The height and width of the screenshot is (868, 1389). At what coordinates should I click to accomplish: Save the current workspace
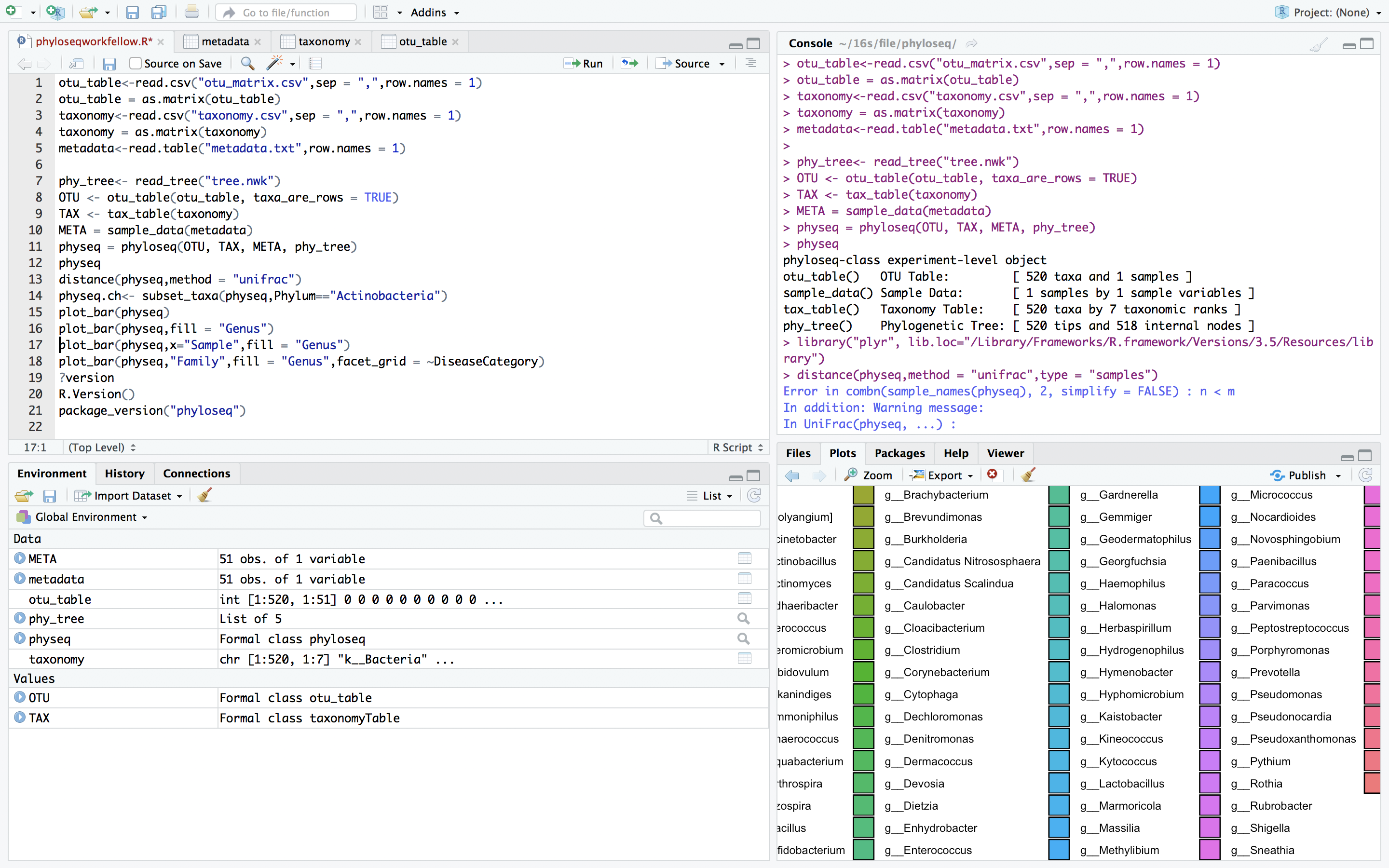click(x=49, y=495)
